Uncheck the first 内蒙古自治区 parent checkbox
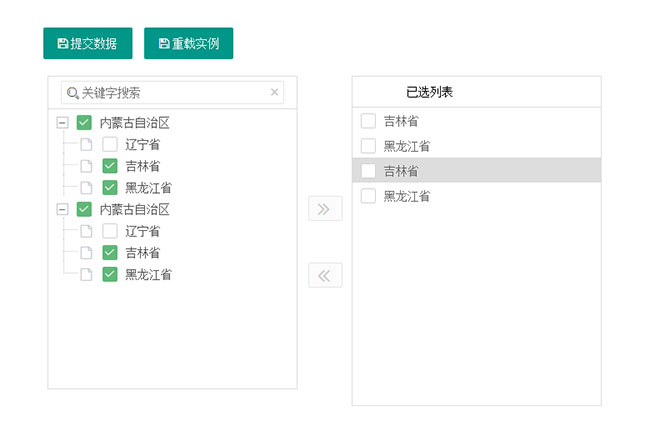 (84, 123)
